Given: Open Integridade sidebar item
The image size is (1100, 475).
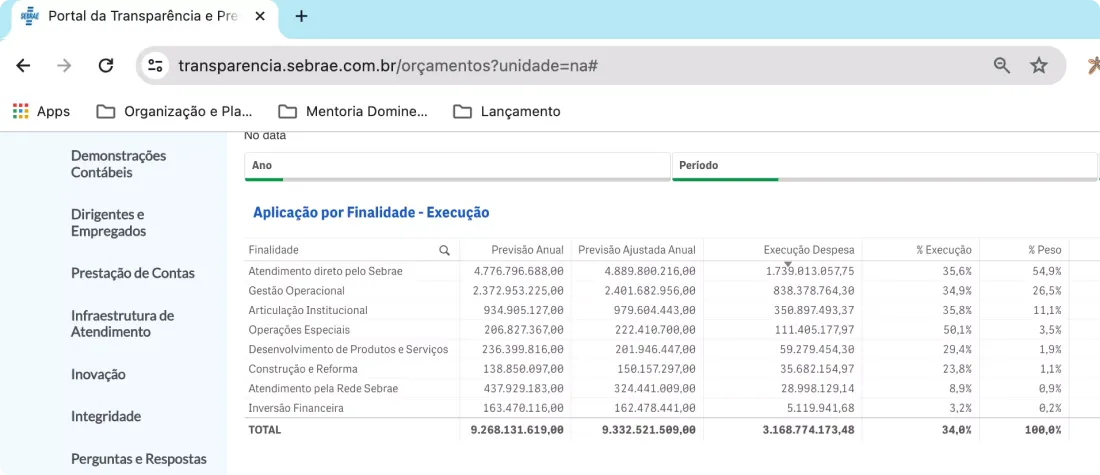Looking at the screenshot, I should tap(106, 416).
